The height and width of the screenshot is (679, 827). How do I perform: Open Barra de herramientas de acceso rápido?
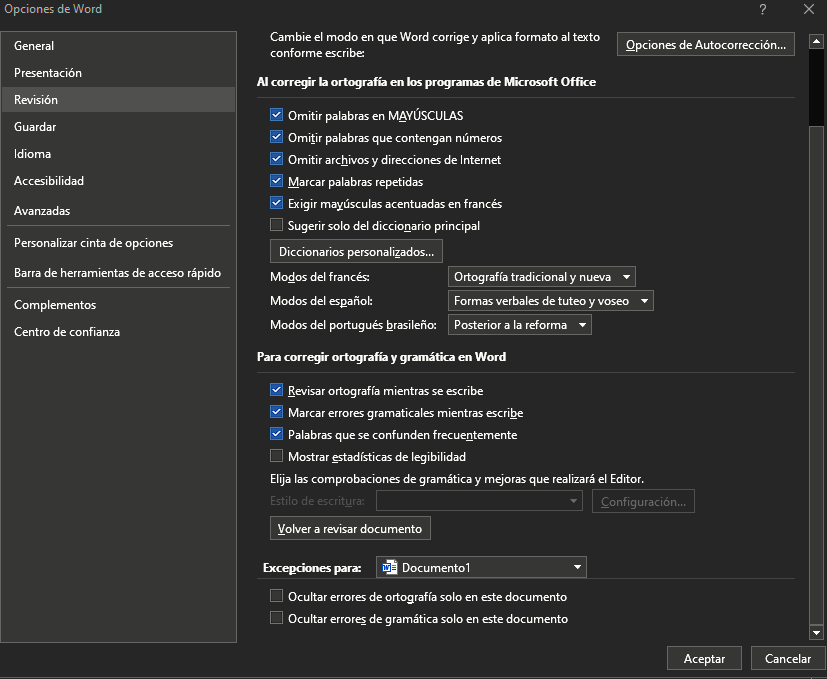click(x=119, y=273)
